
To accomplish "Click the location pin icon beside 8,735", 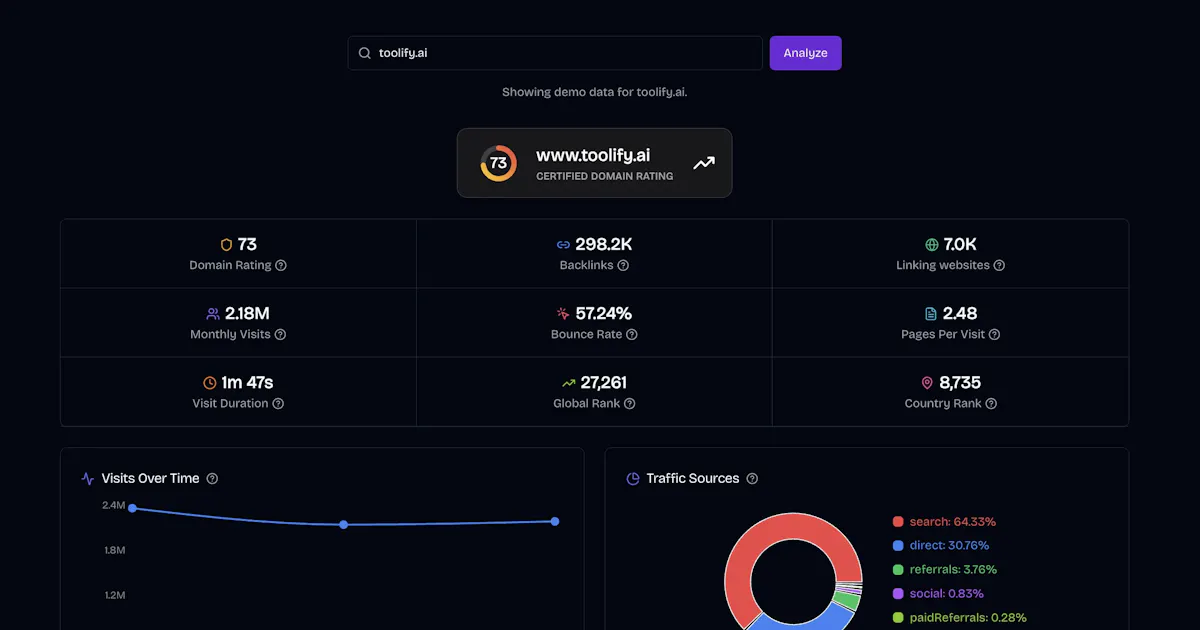I will pyautogui.click(x=927, y=382).
